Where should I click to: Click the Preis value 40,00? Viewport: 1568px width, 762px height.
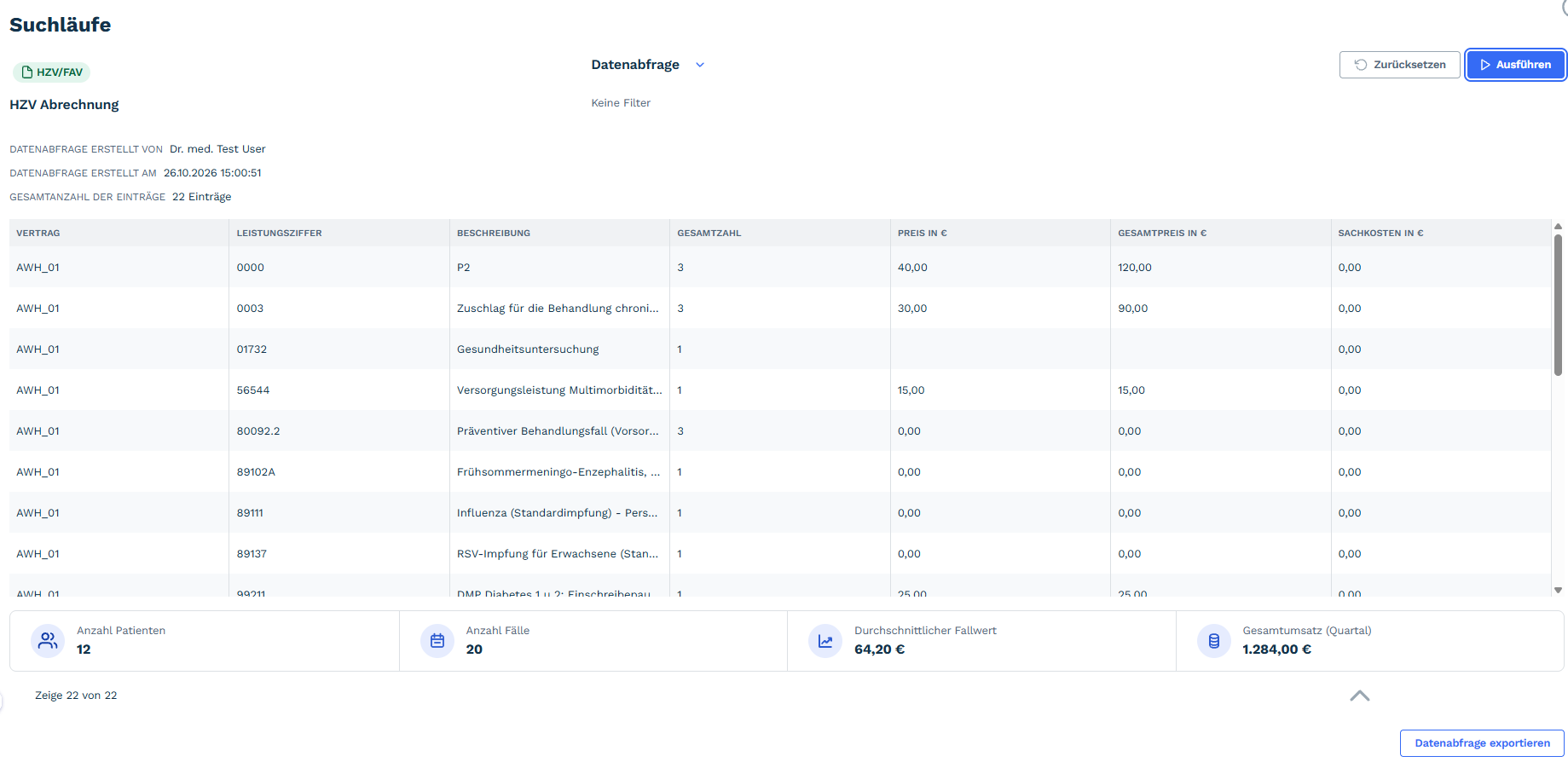[912, 268]
